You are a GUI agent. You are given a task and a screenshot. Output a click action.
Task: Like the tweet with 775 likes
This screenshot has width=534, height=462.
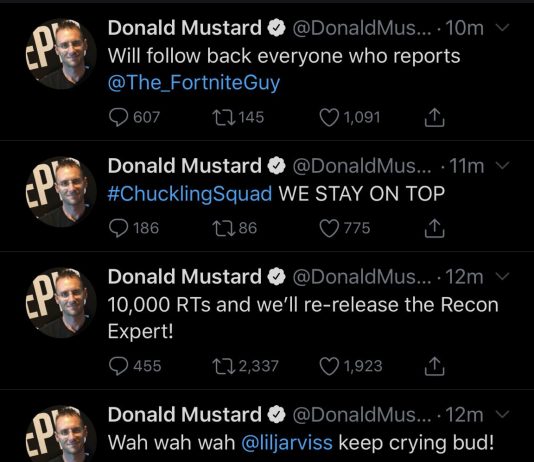point(329,228)
